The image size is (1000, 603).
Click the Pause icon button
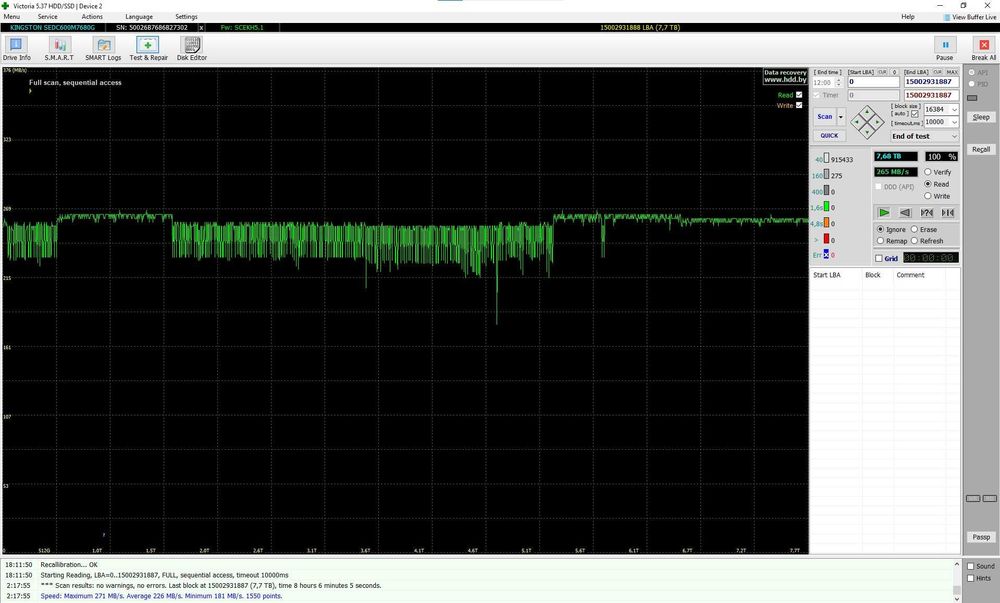pos(945,45)
